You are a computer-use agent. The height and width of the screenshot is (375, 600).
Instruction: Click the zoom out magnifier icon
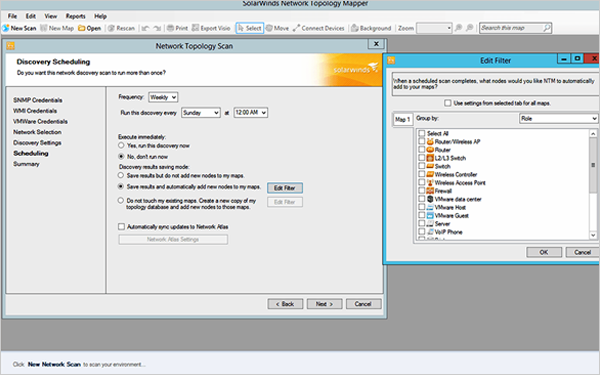470,28
